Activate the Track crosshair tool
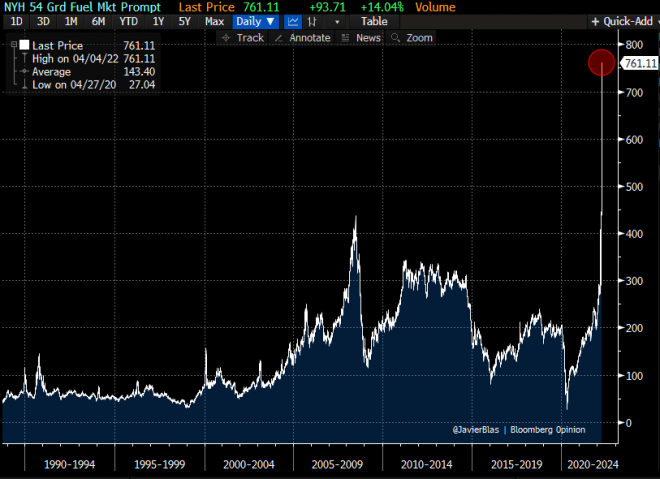 (242, 37)
